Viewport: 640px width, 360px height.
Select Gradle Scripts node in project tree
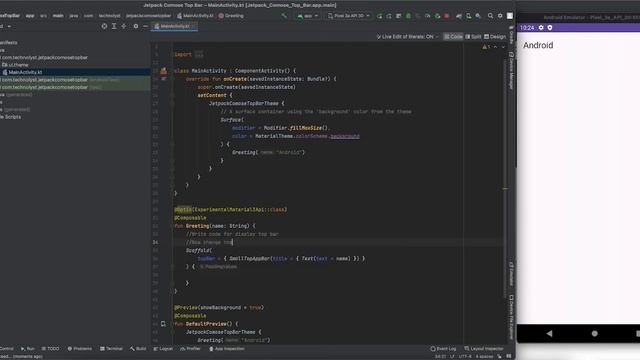11,117
